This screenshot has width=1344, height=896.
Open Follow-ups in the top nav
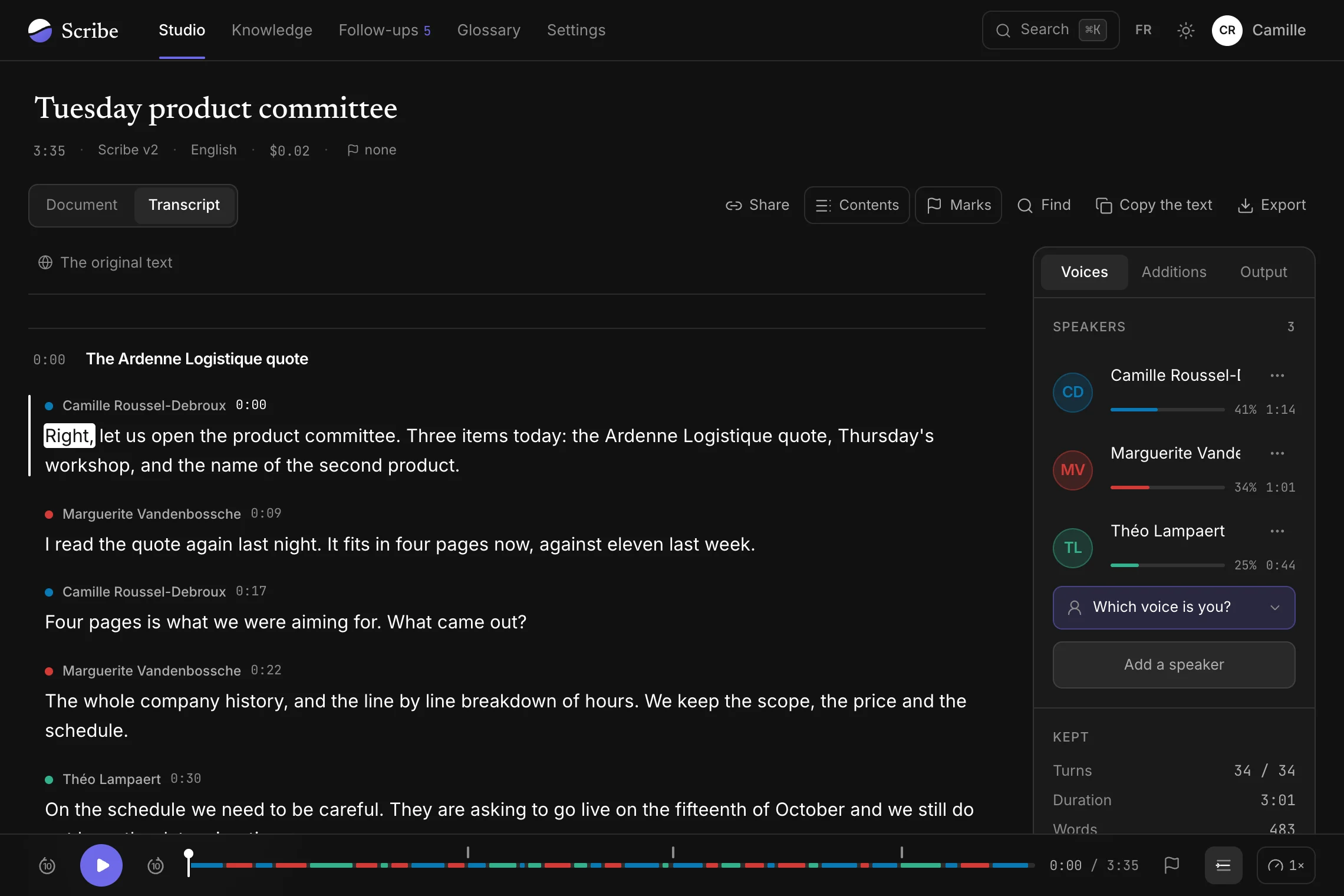(384, 30)
